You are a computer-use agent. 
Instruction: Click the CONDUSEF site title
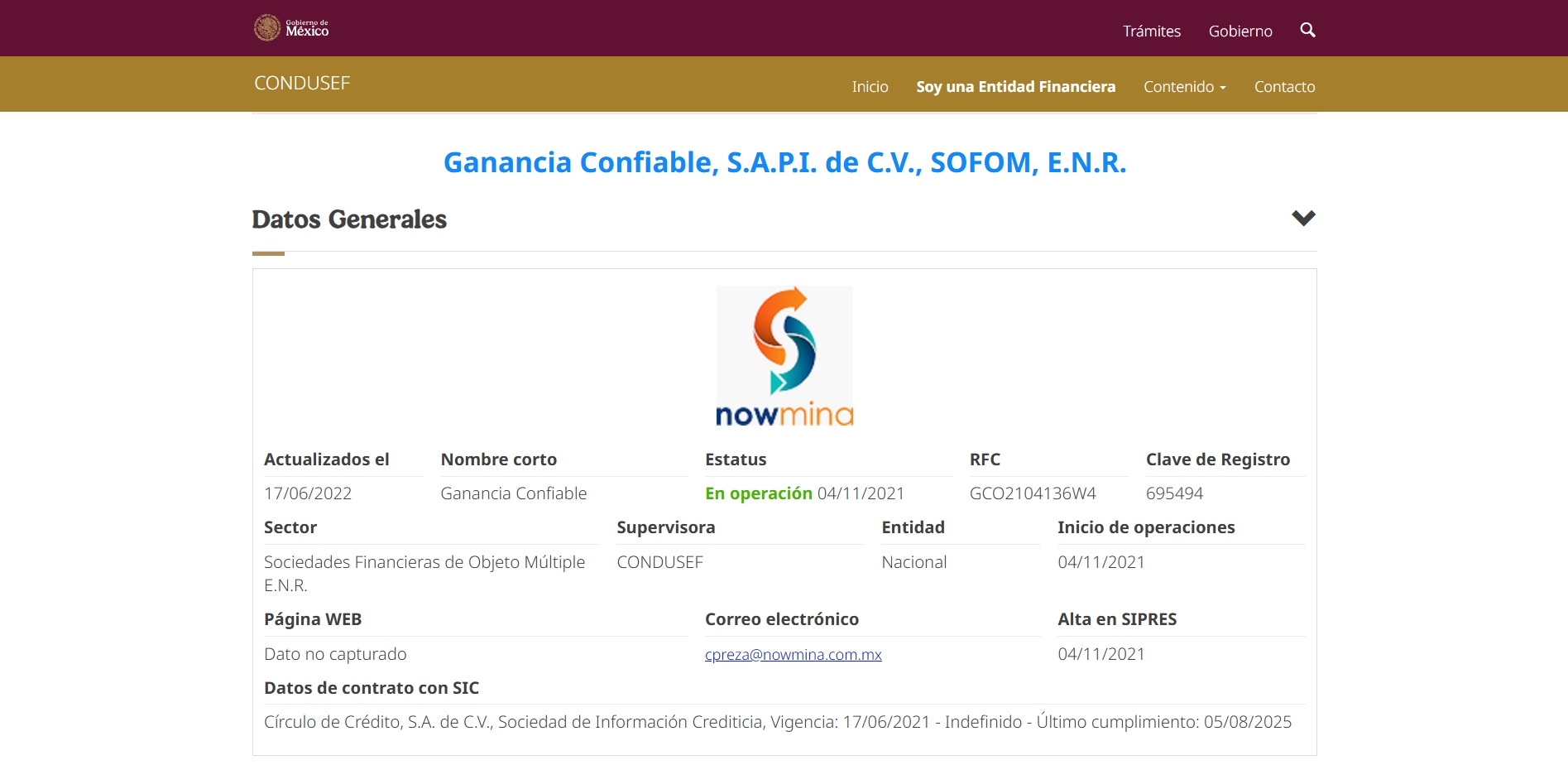coord(302,83)
